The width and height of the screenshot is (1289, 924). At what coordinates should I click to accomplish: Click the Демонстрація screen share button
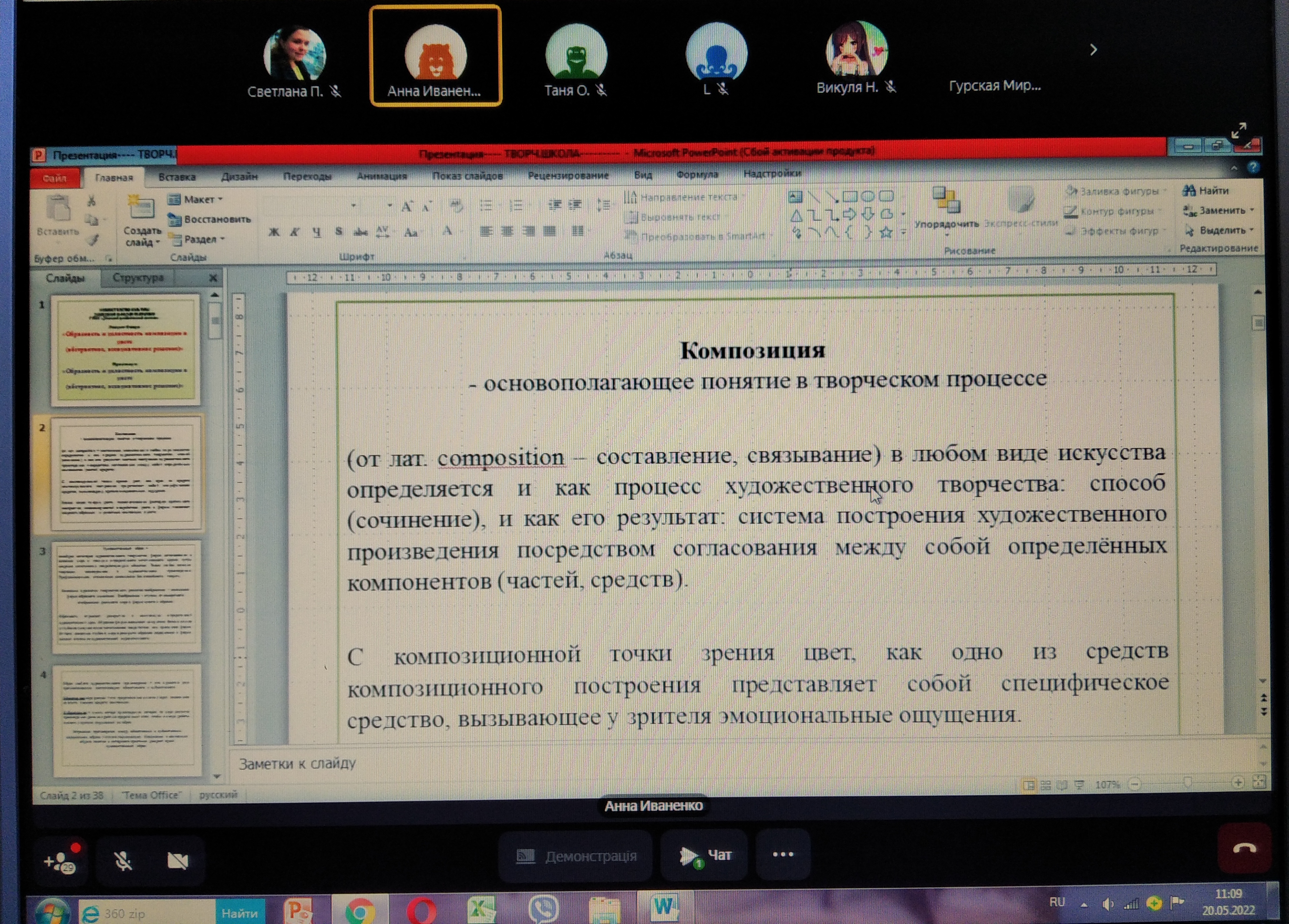tap(576, 856)
